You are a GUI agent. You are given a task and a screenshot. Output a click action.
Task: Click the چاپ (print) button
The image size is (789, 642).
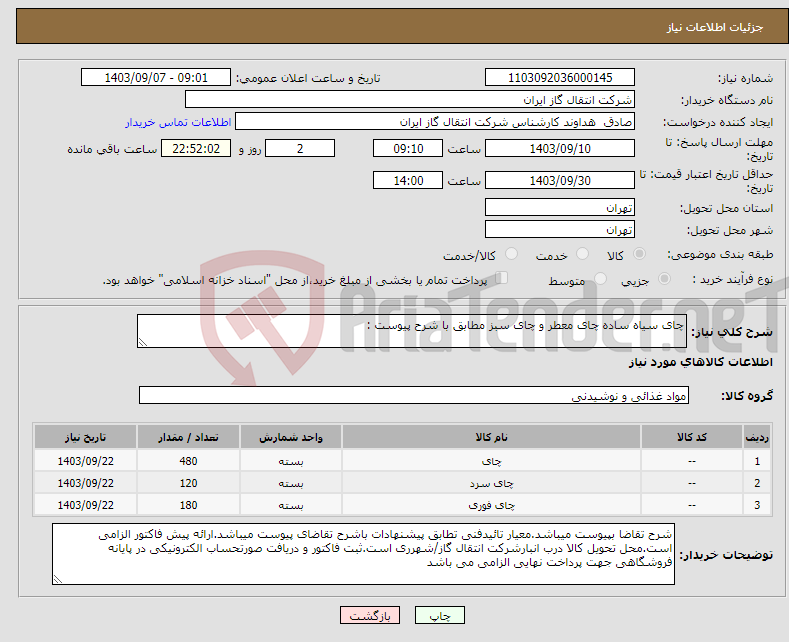point(439,615)
